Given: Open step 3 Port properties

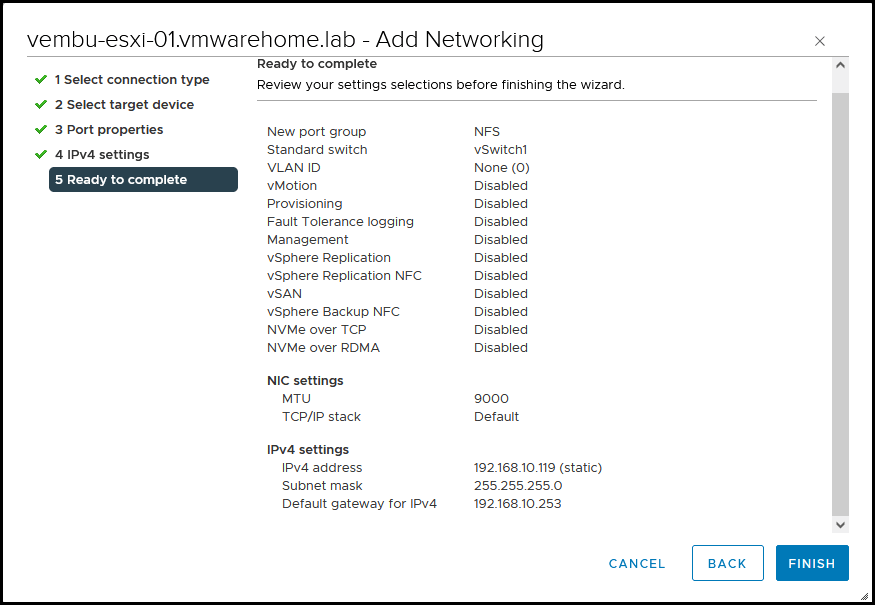Looking at the screenshot, I should [109, 129].
